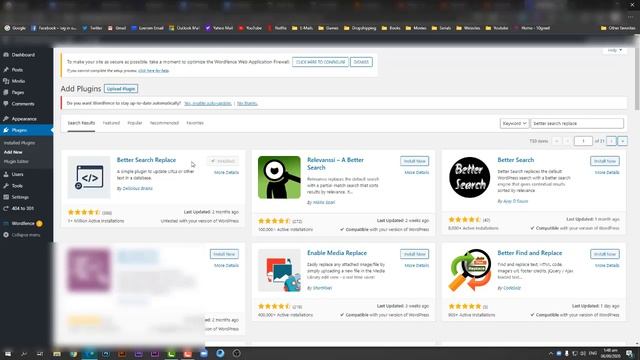Switch to the Featured tab
The height and width of the screenshot is (360, 640).
point(111,123)
